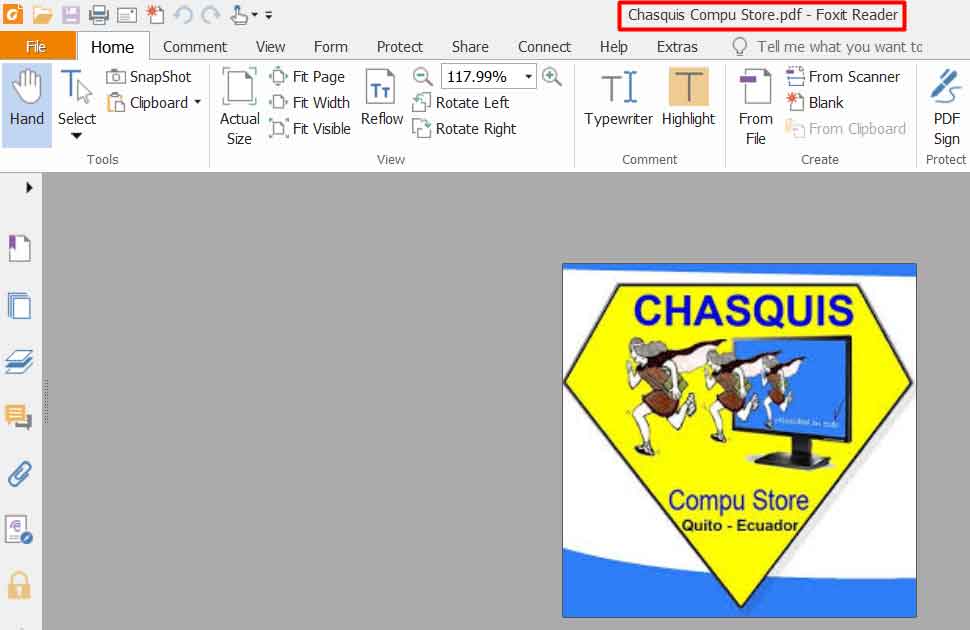Click the Chasquis logo page in document
This screenshot has width=970, height=630.
pyautogui.click(x=739, y=440)
